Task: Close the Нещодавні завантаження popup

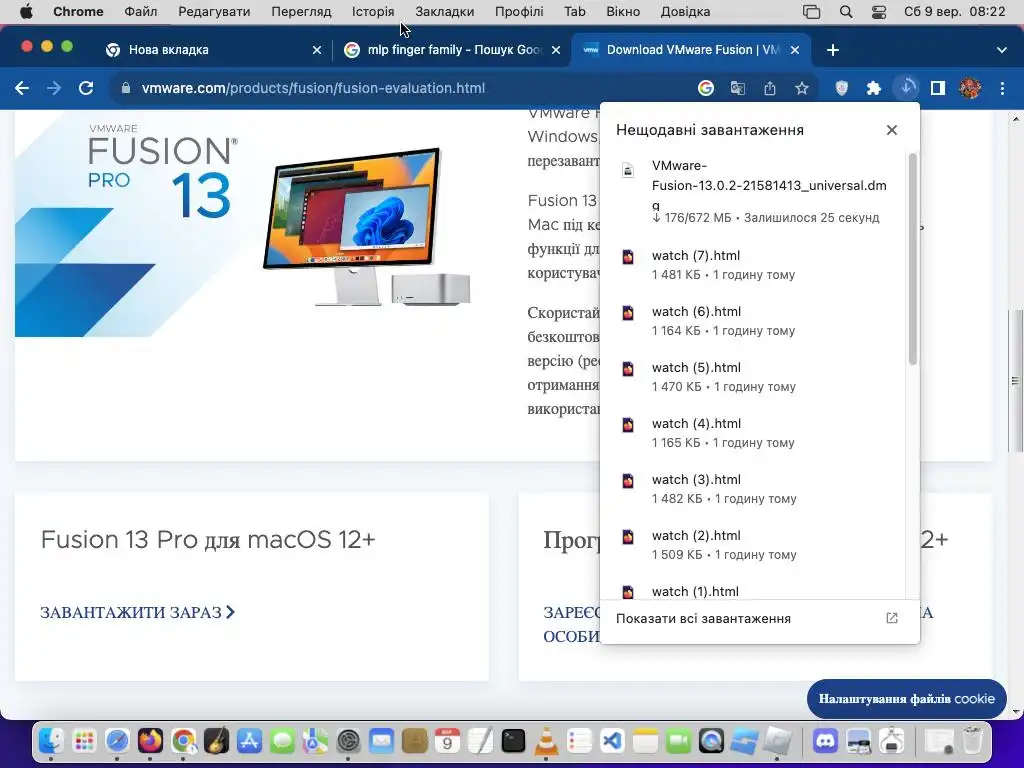Action: tap(891, 130)
